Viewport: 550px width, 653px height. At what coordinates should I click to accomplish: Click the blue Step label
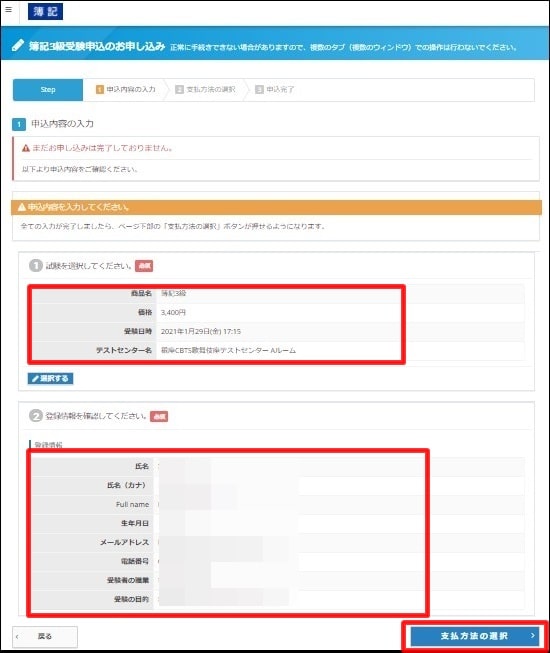pos(48,90)
